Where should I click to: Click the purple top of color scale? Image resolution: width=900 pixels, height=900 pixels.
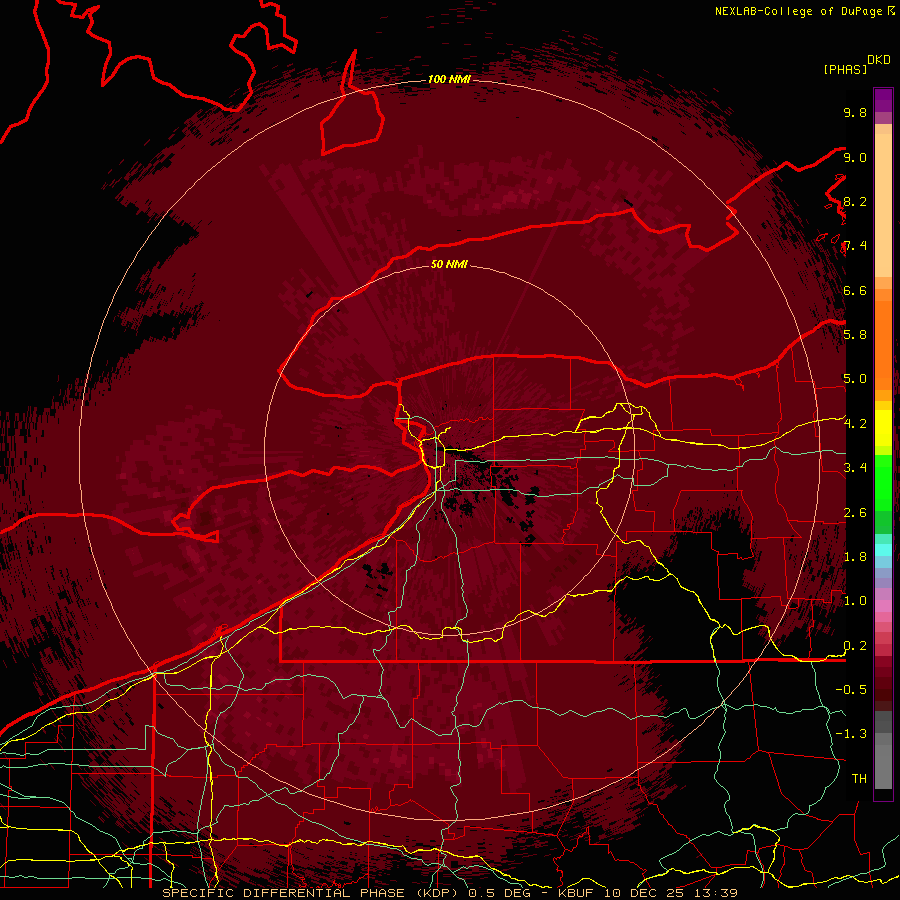pyautogui.click(x=883, y=100)
